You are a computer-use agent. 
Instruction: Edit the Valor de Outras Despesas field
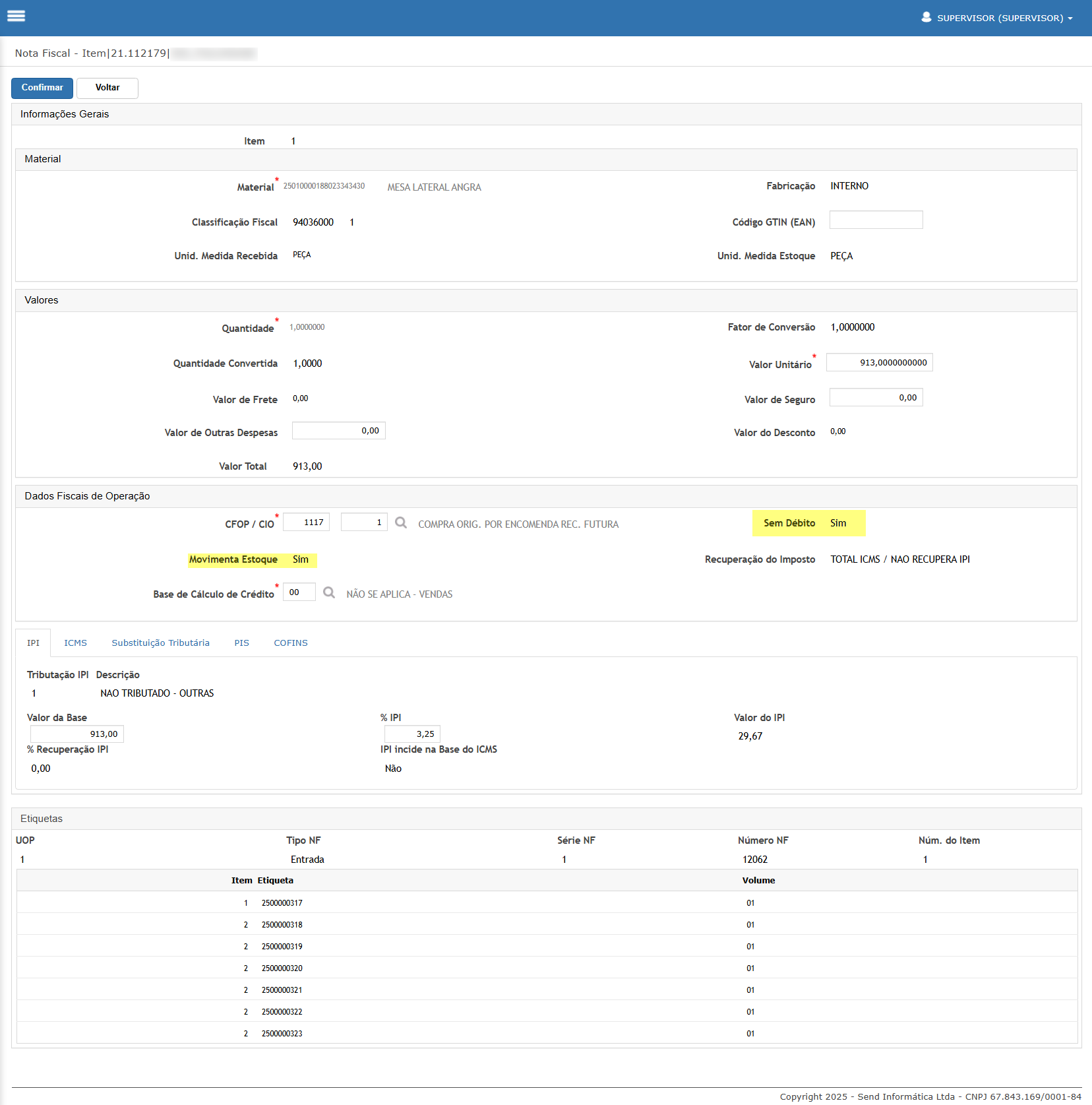(x=339, y=431)
